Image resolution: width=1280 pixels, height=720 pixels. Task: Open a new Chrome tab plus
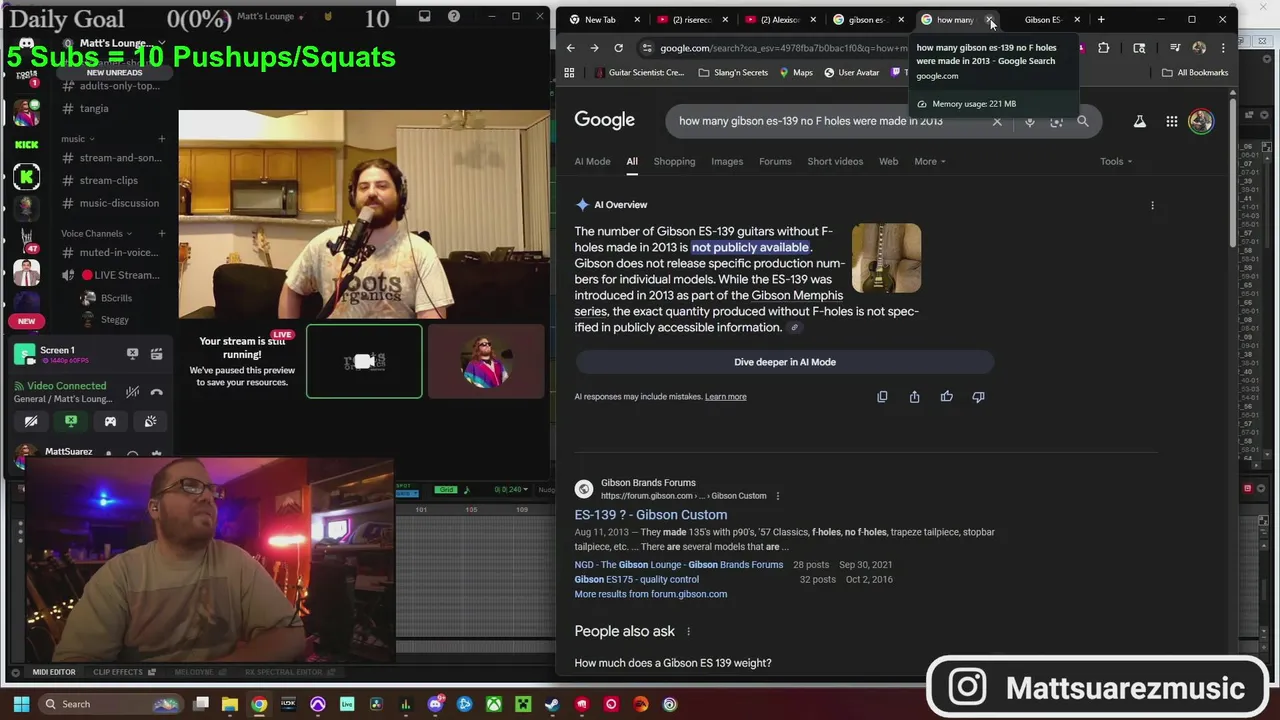pyautogui.click(x=1101, y=19)
